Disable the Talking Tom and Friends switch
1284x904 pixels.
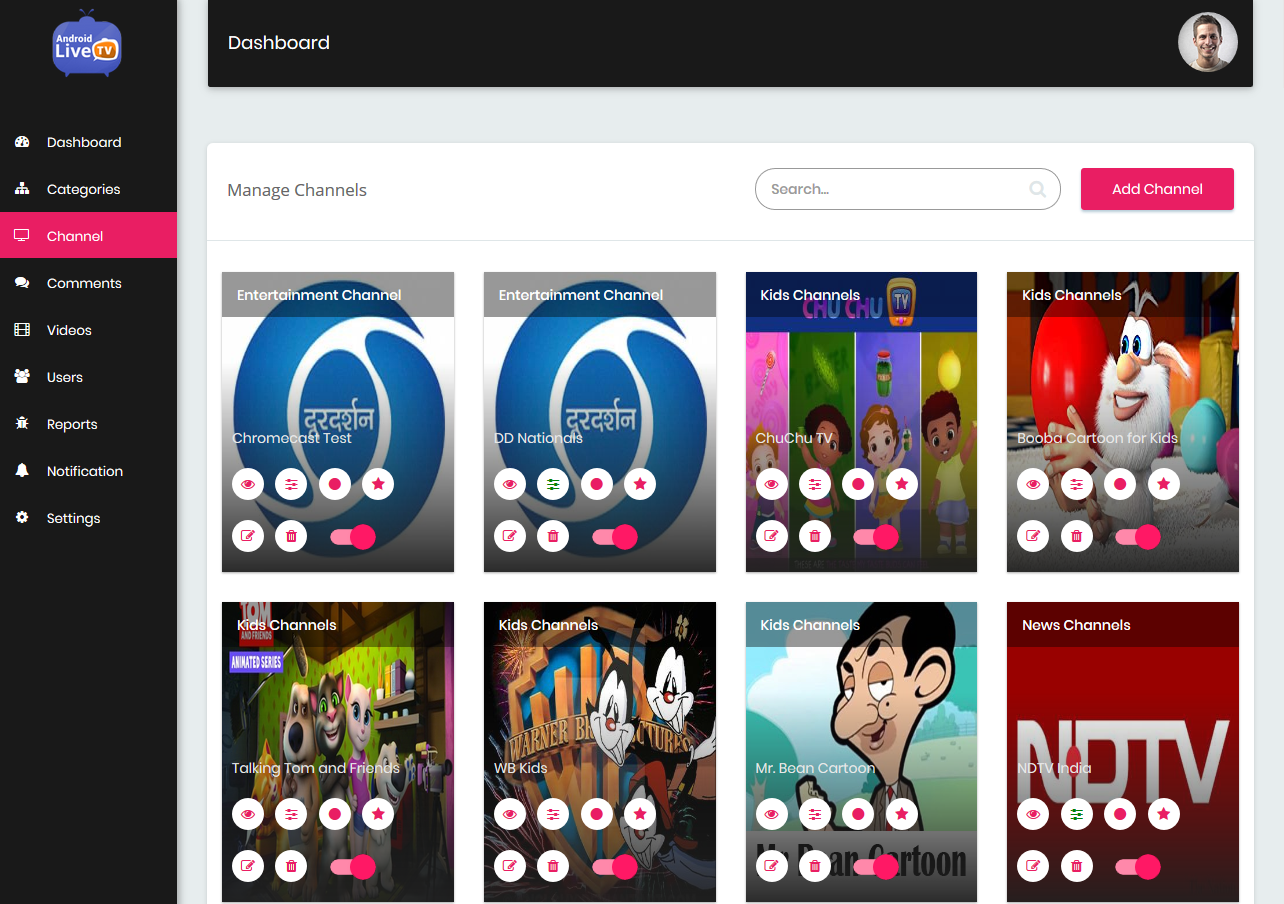click(x=352, y=867)
